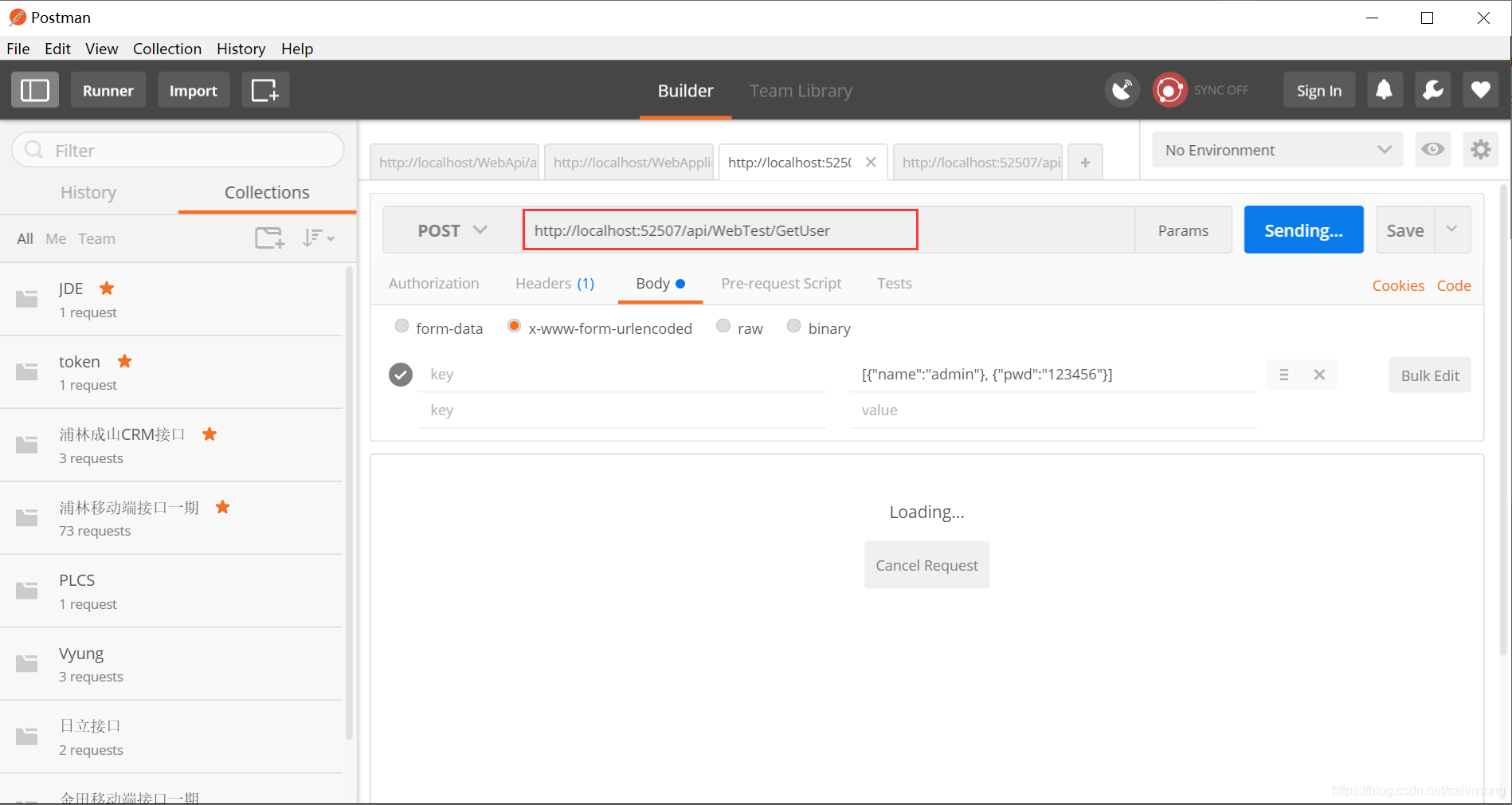
Task: Uncheck the first key-value row checkbox
Action: 401,374
